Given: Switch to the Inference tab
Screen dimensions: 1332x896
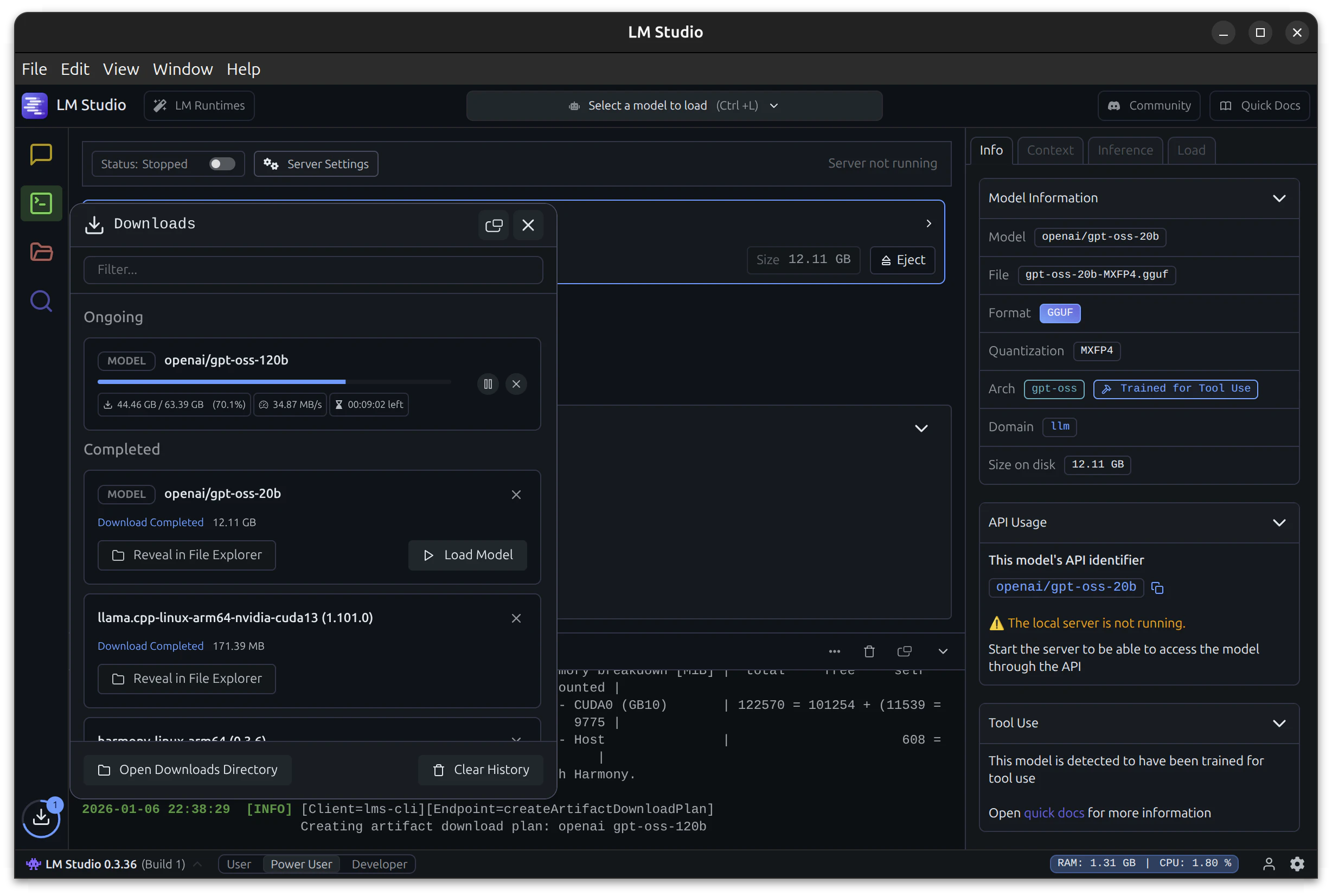Looking at the screenshot, I should coord(1125,150).
